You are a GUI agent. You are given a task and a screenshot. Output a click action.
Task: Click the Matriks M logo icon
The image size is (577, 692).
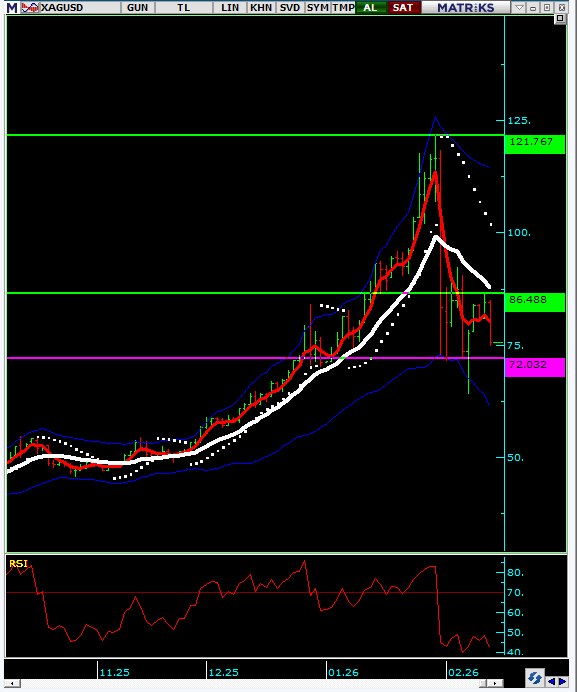pos(12,8)
